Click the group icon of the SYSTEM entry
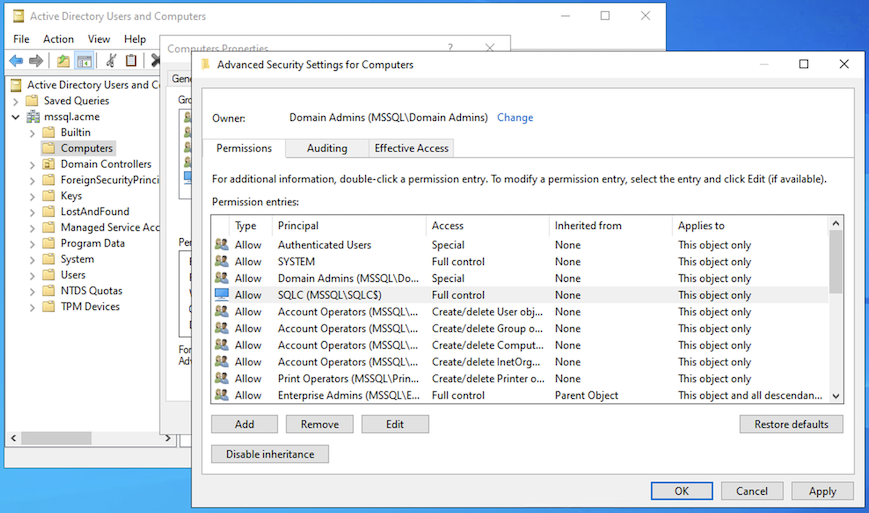Screen dimensions: 869x513 [222, 261]
